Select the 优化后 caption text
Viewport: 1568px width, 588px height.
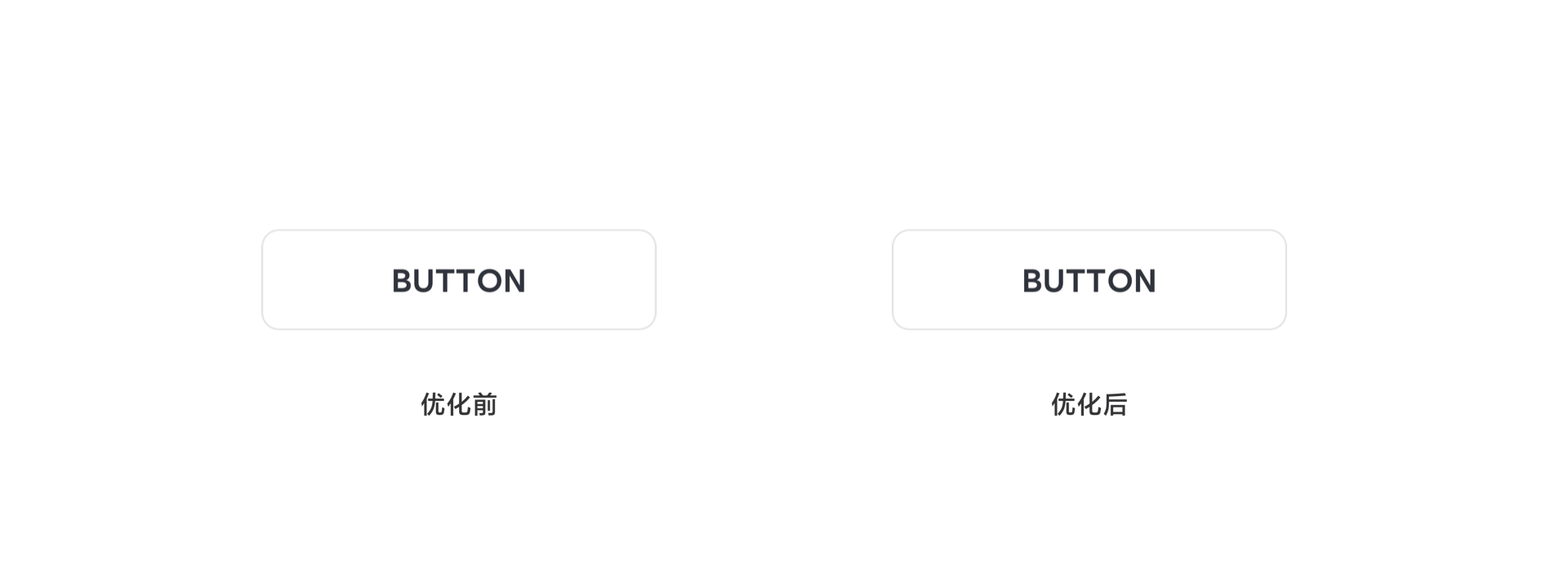pyautogui.click(x=1089, y=404)
